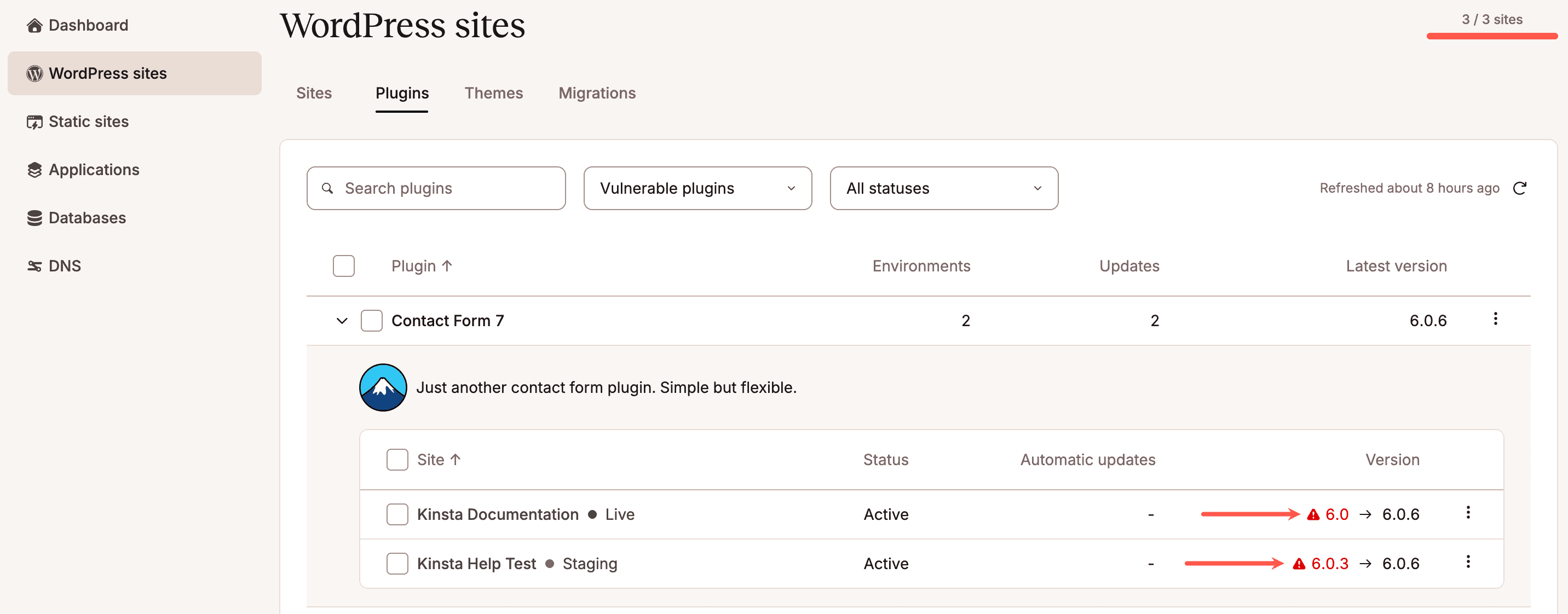
Task: Click the Status column header
Action: point(886,460)
